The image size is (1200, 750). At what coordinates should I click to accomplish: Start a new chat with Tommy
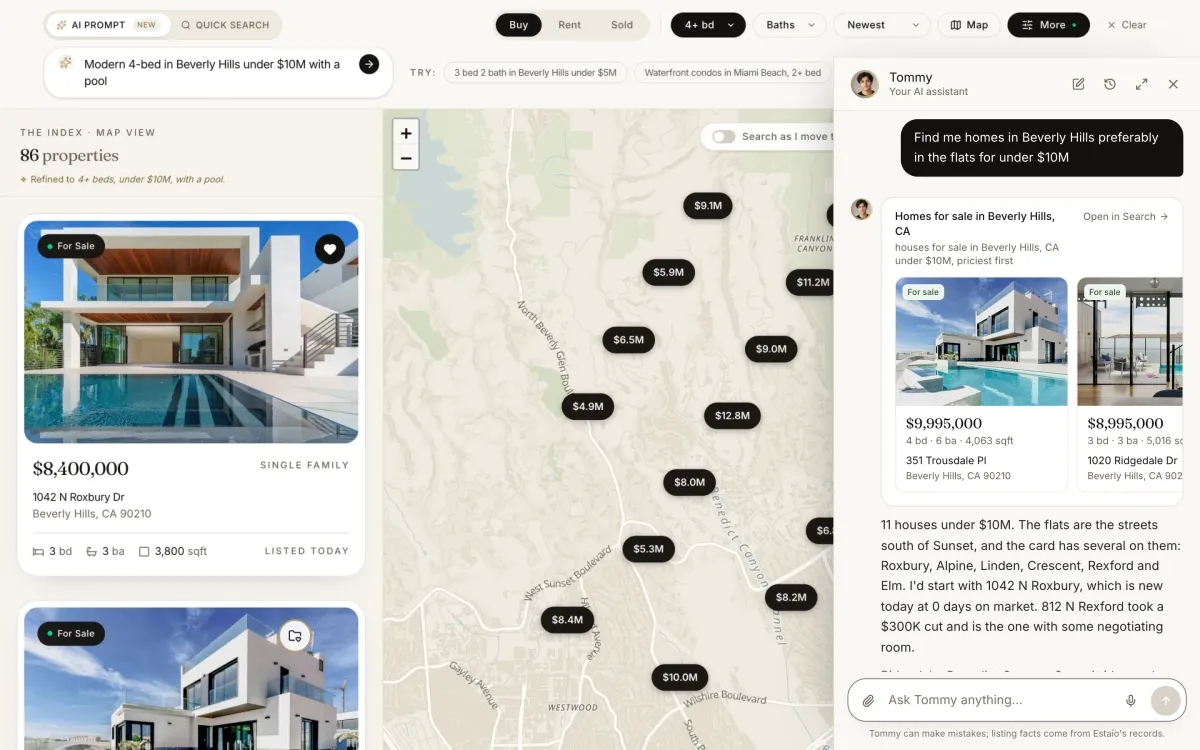1078,84
